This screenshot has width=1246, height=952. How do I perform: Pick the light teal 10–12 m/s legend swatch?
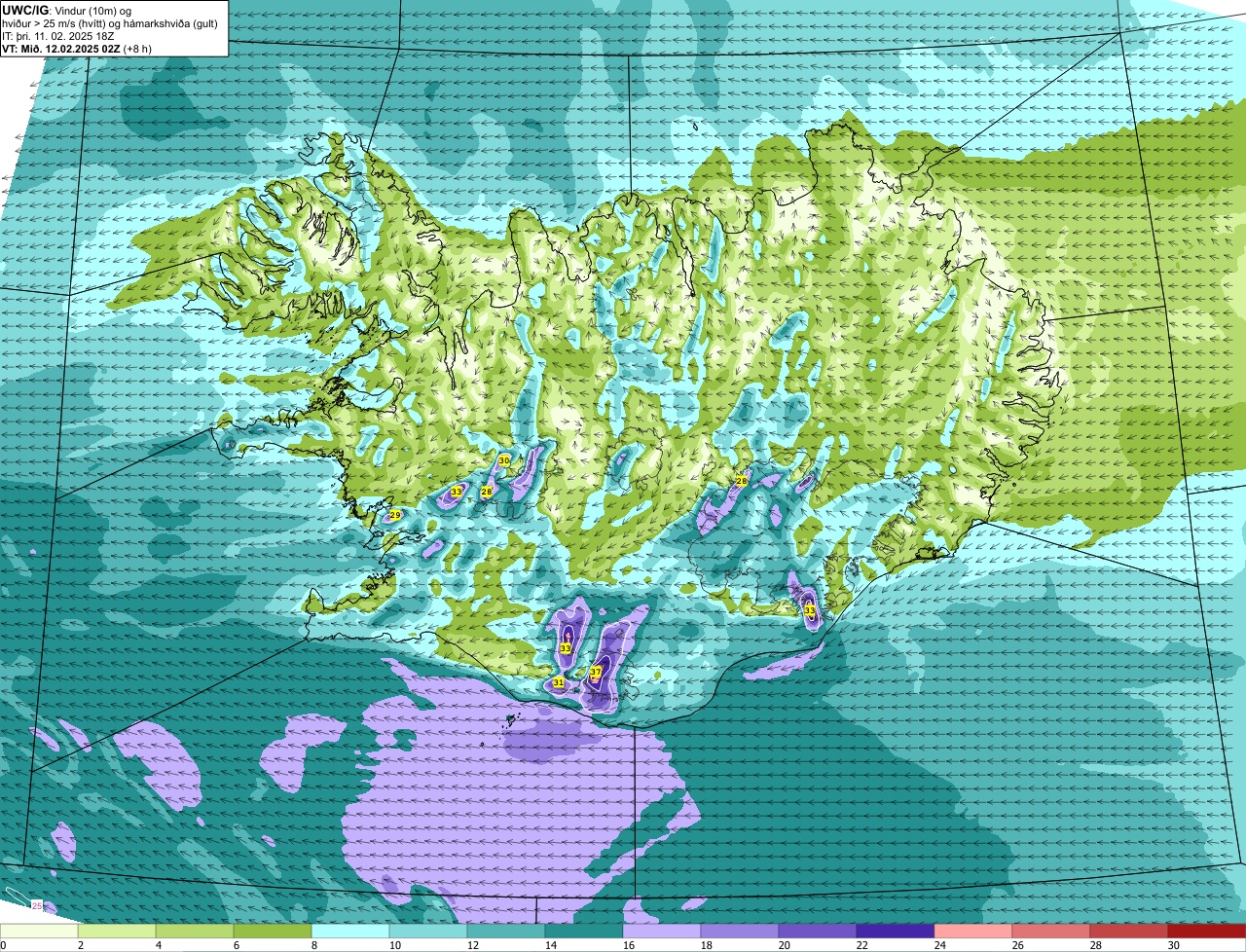pyautogui.click(x=428, y=932)
